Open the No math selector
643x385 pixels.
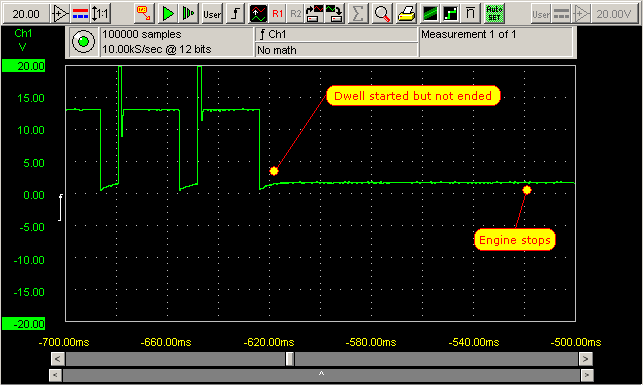(336, 50)
